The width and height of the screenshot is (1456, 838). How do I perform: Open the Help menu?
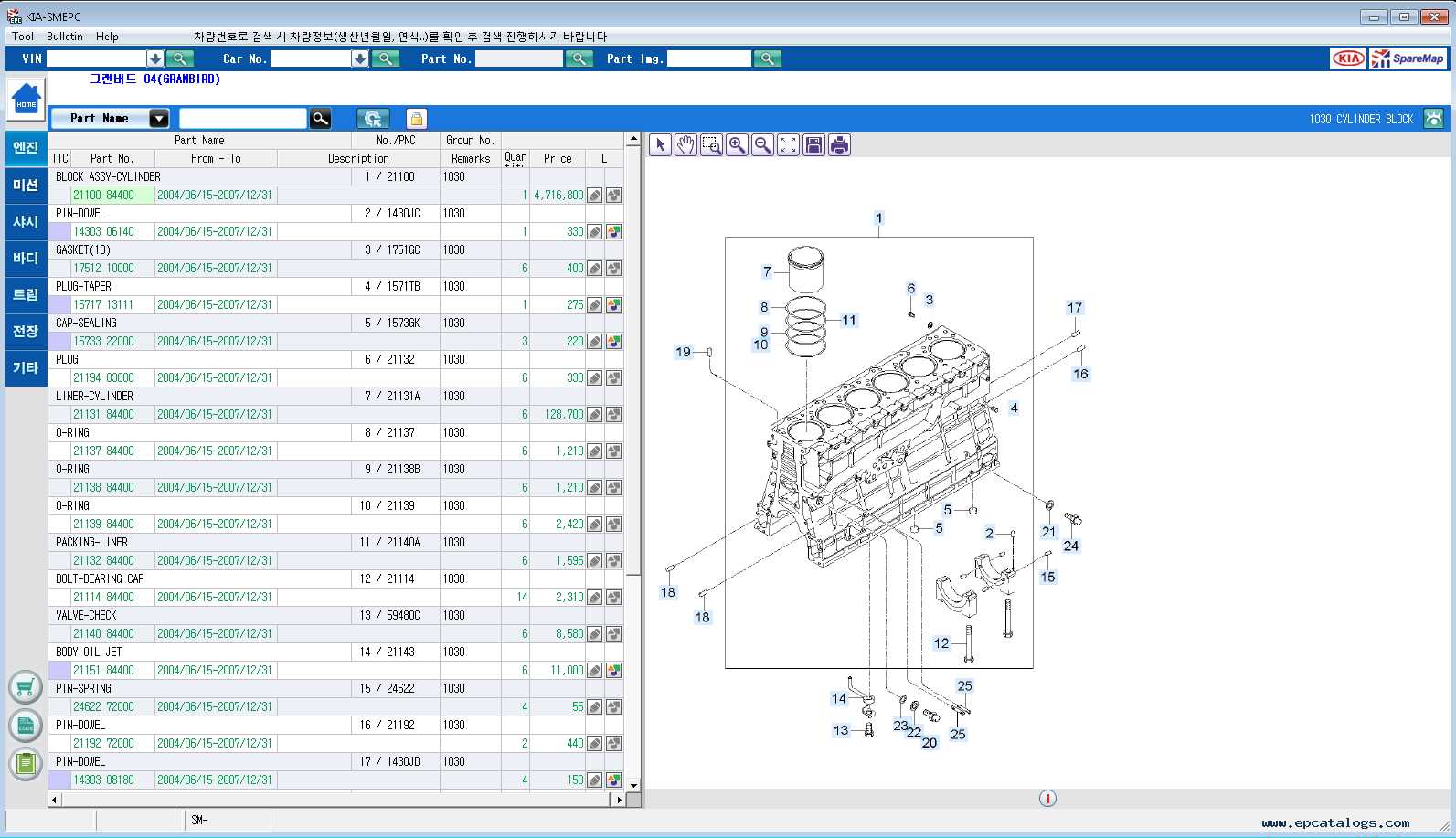[x=107, y=37]
